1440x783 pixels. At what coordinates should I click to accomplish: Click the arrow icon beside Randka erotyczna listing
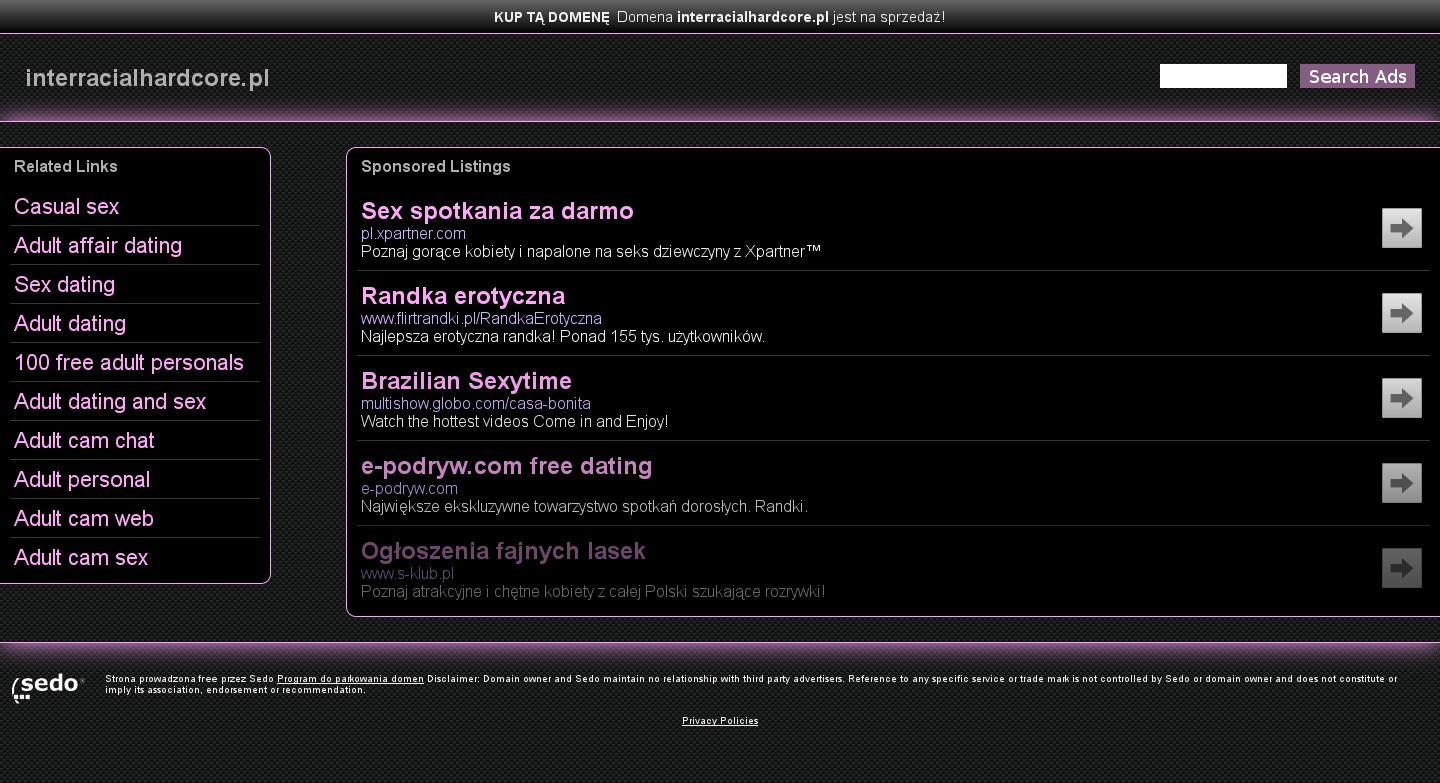coord(1401,313)
